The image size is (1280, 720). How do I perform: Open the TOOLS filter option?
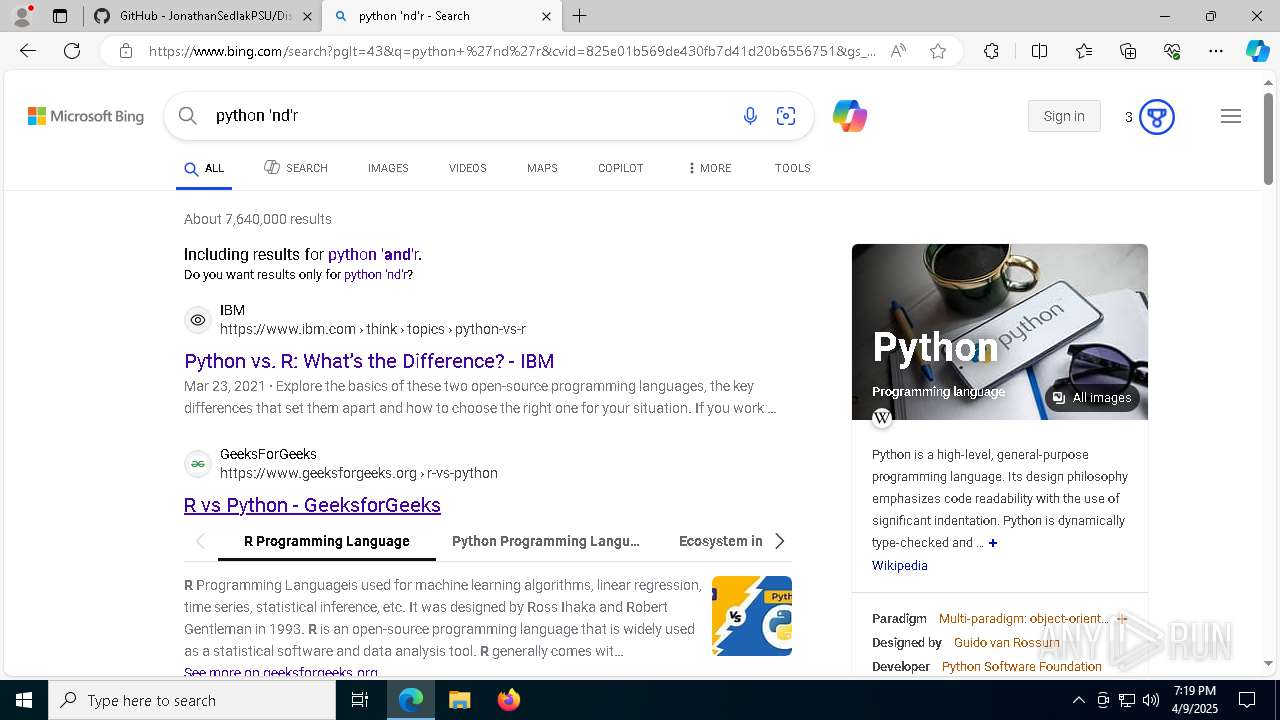[793, 168]
